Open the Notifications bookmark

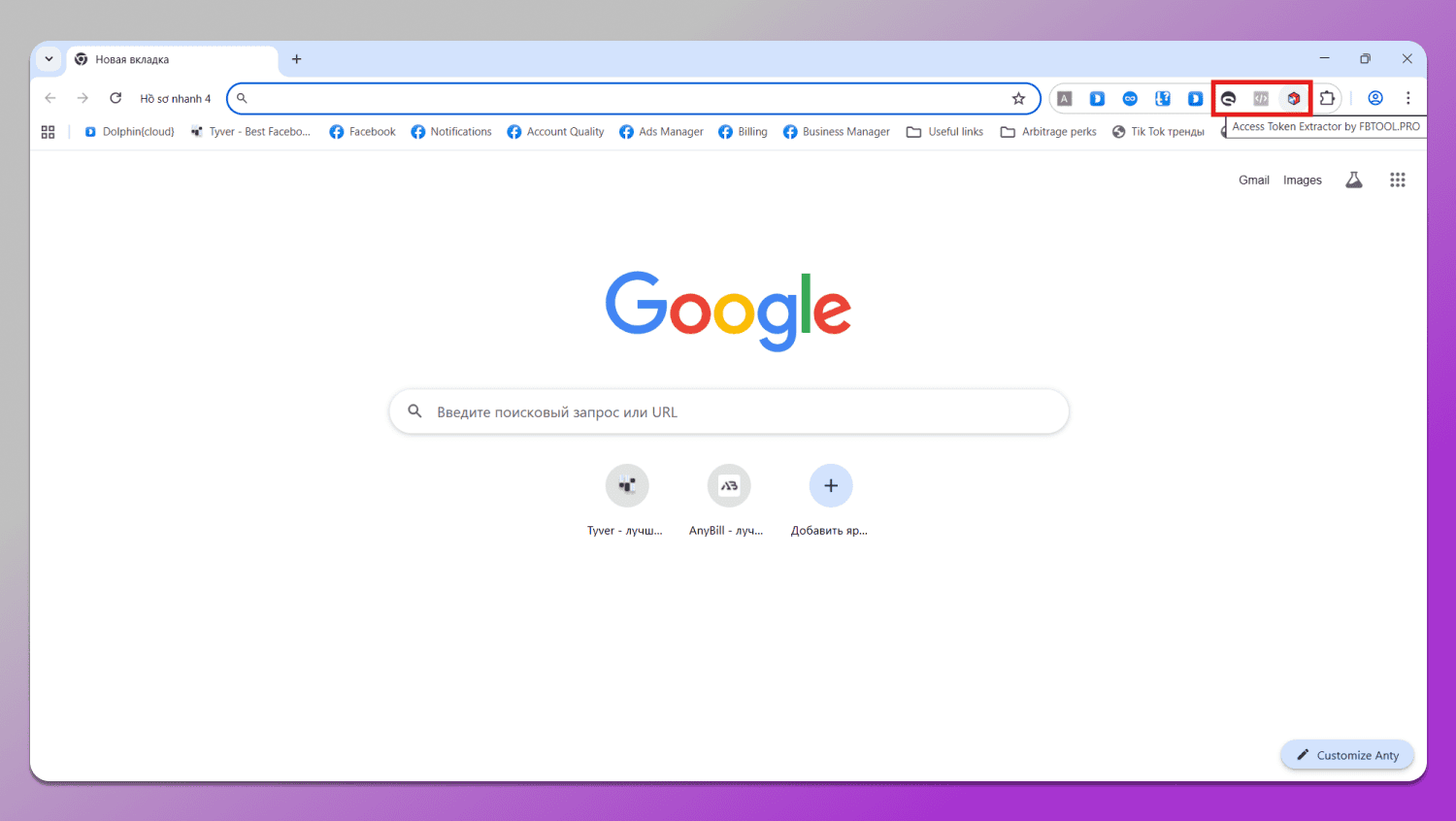[x=451, y=132]
